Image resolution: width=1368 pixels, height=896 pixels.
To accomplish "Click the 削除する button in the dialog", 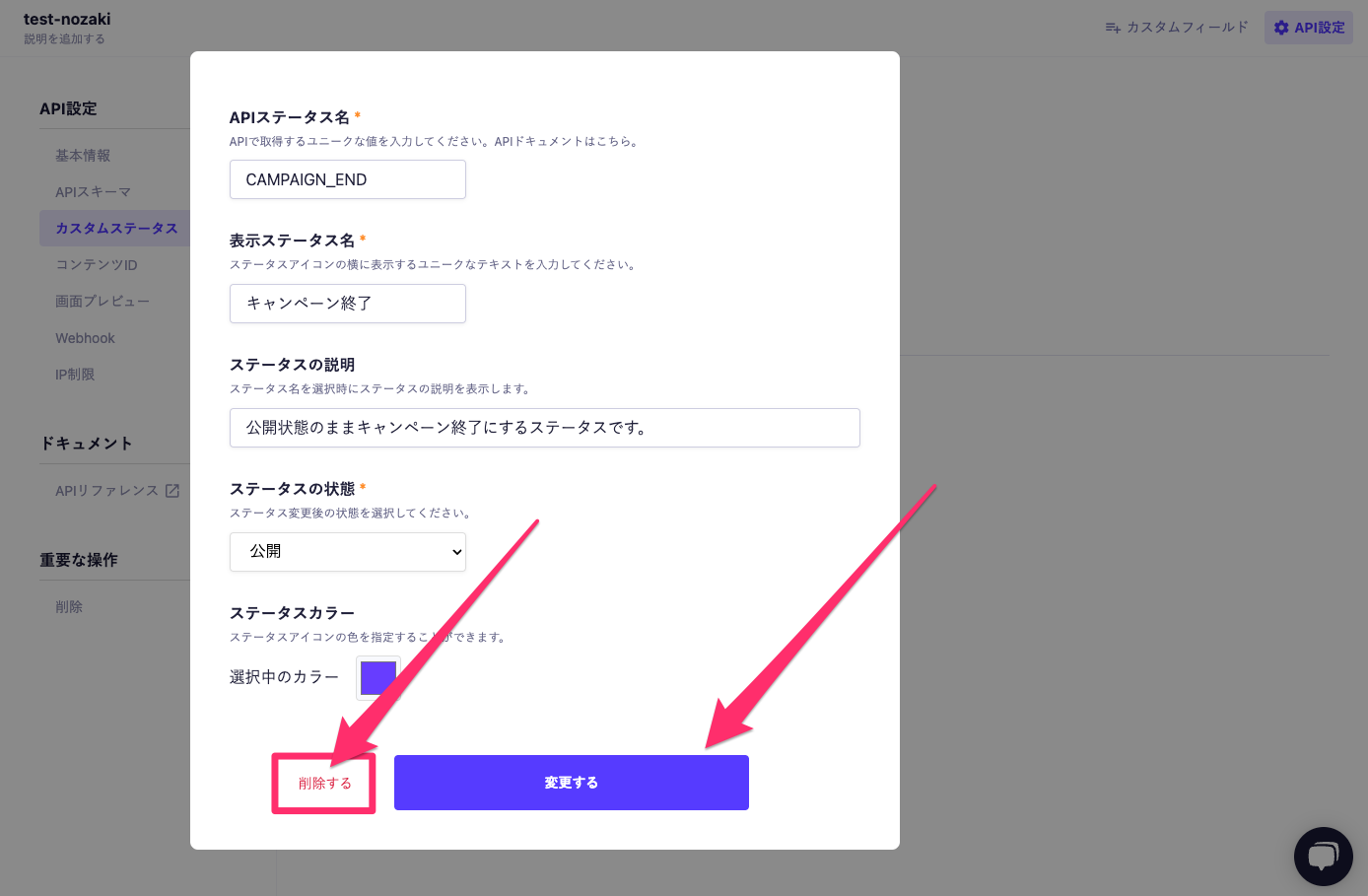I will 324,784.
